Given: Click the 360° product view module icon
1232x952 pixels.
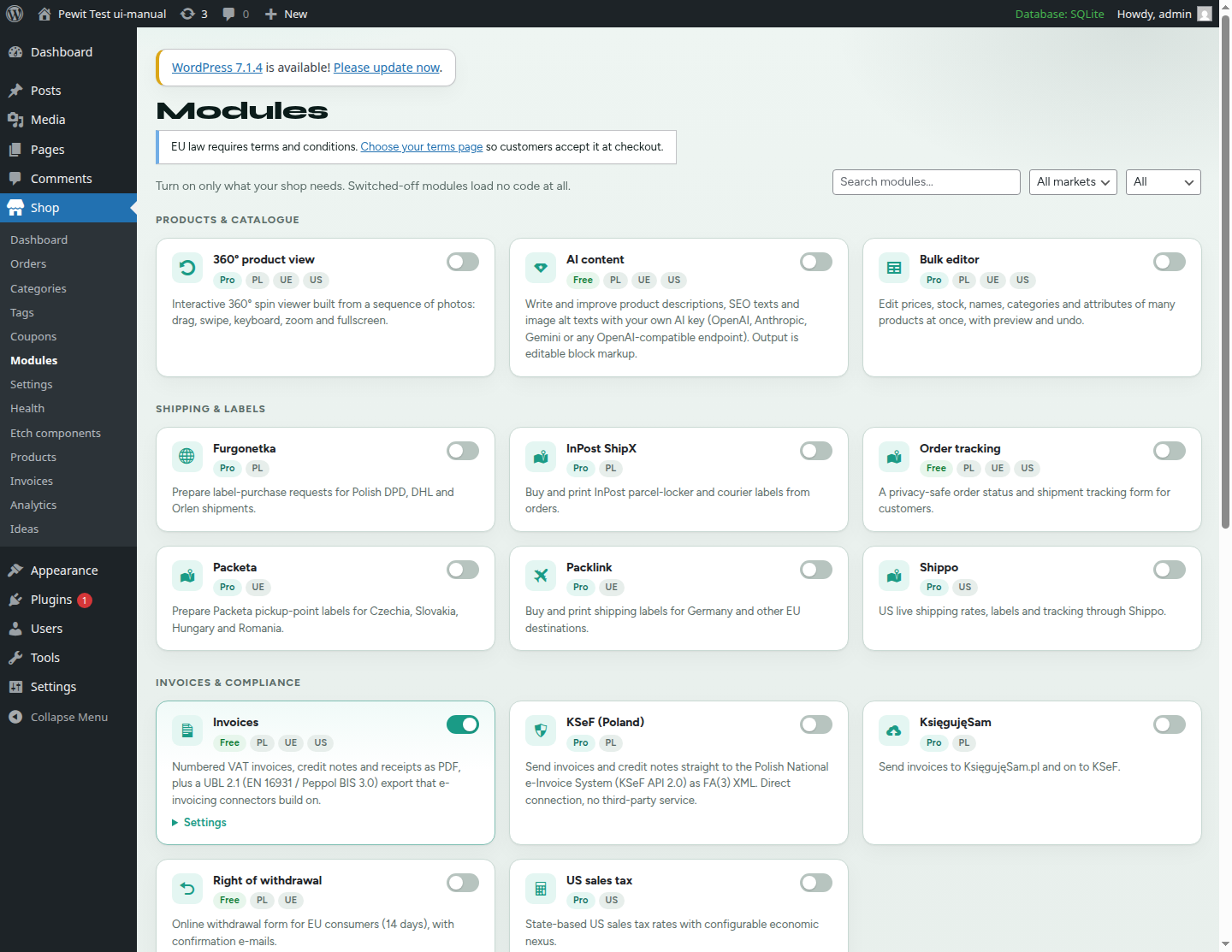Looking at the screenshot, I should tap(187, 268).
